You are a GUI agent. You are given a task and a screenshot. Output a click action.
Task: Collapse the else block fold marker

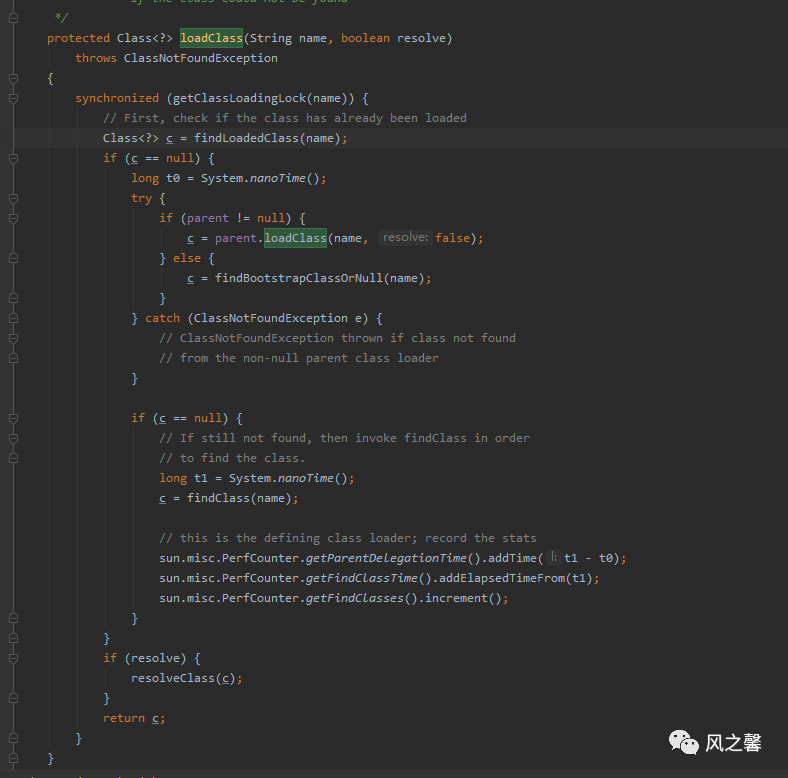click(x=14, y=258)
